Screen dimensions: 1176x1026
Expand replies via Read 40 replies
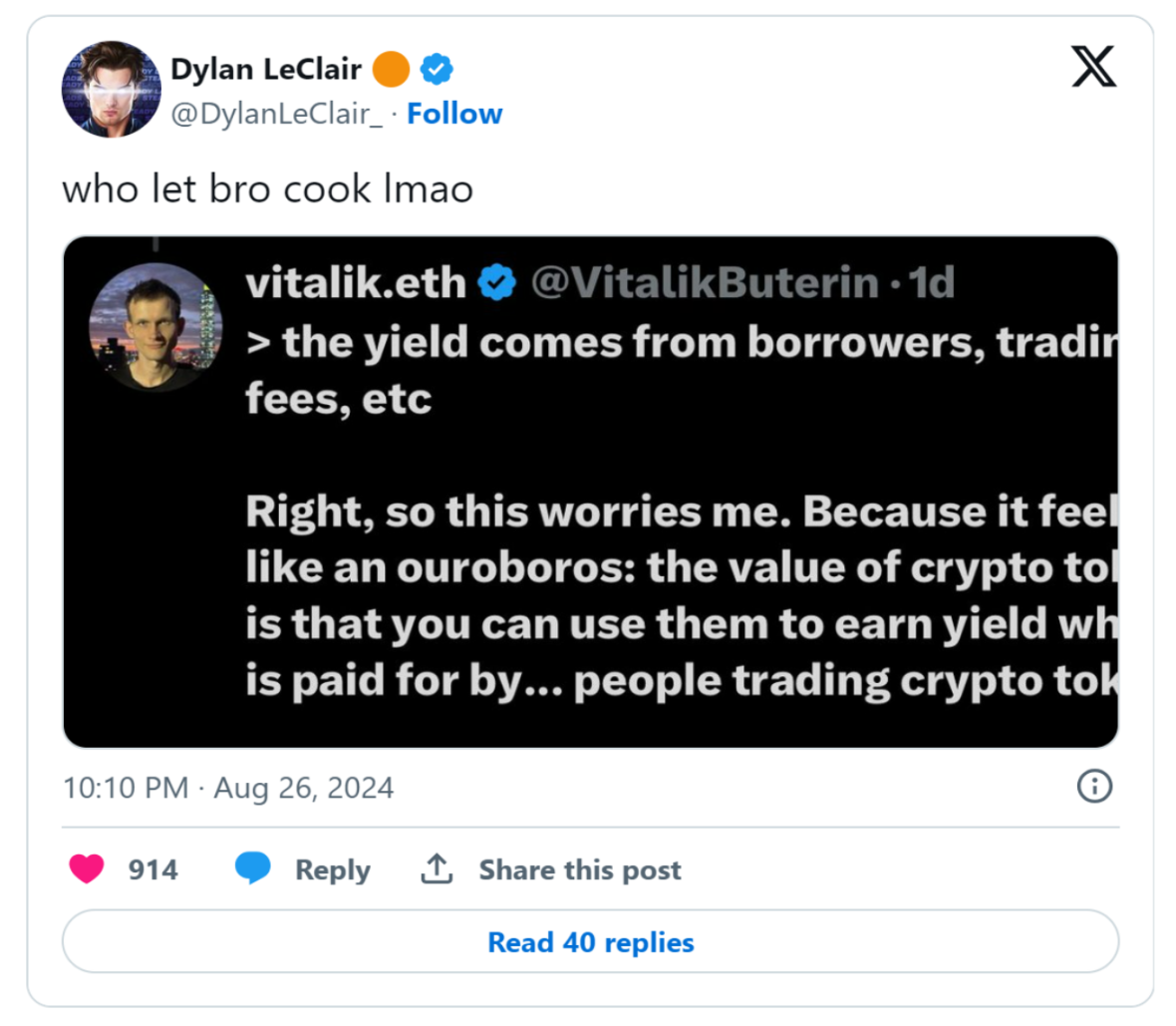click(590, 941)
